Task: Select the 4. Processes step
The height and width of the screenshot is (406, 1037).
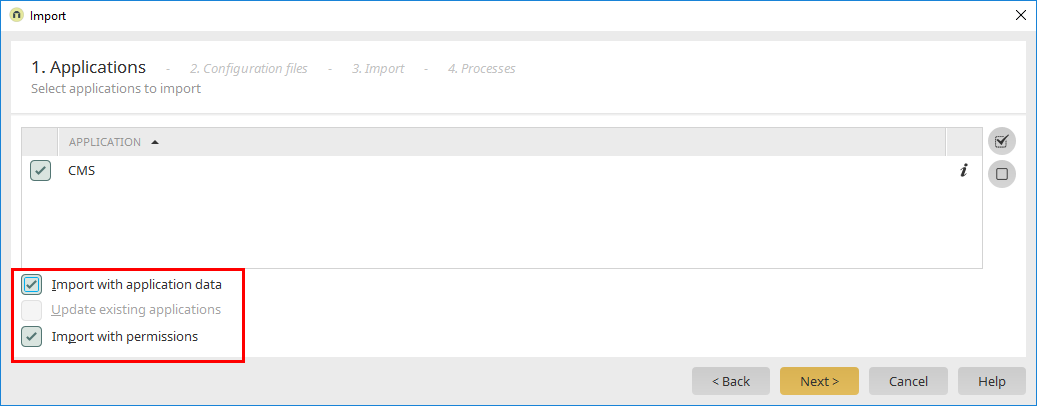Action: 481,69
